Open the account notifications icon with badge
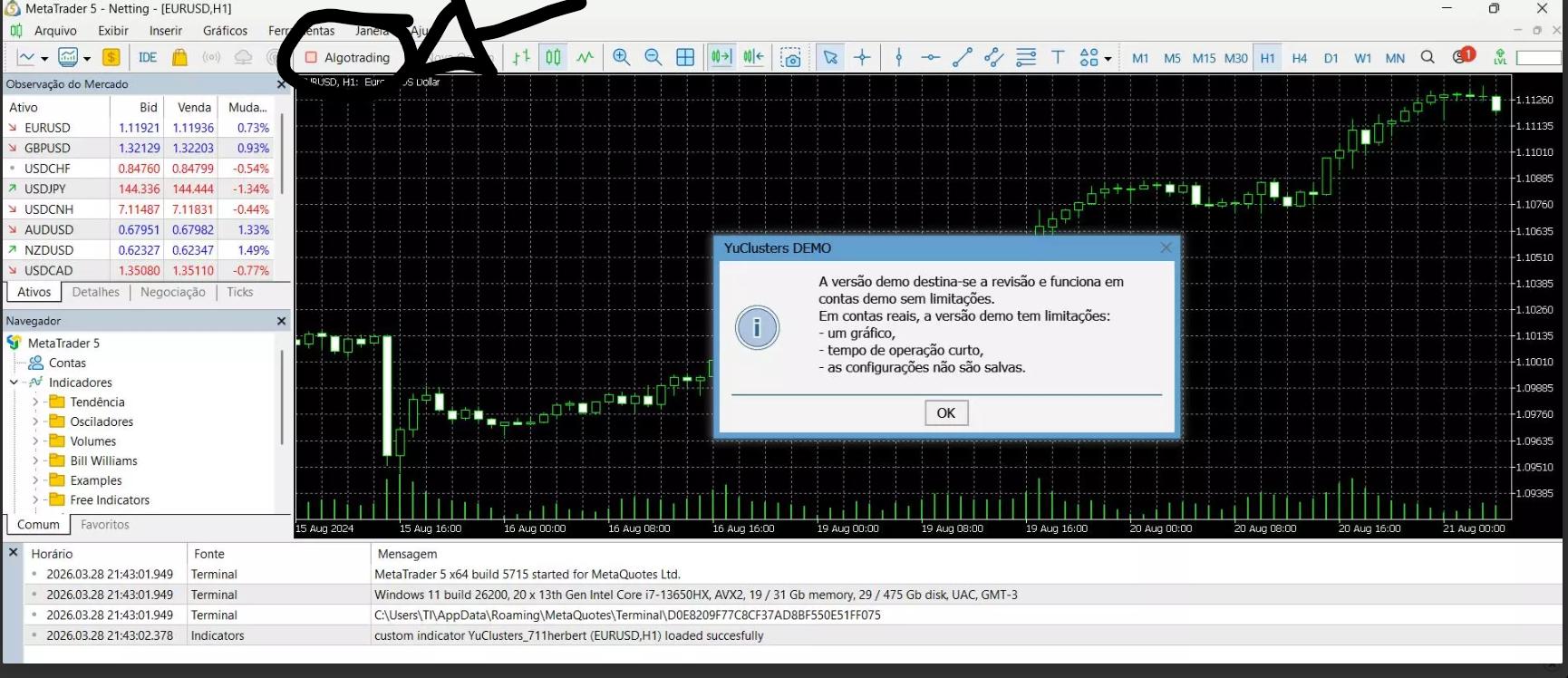The width and height of the screenshot is (1568, 678). pos(1463,56)
